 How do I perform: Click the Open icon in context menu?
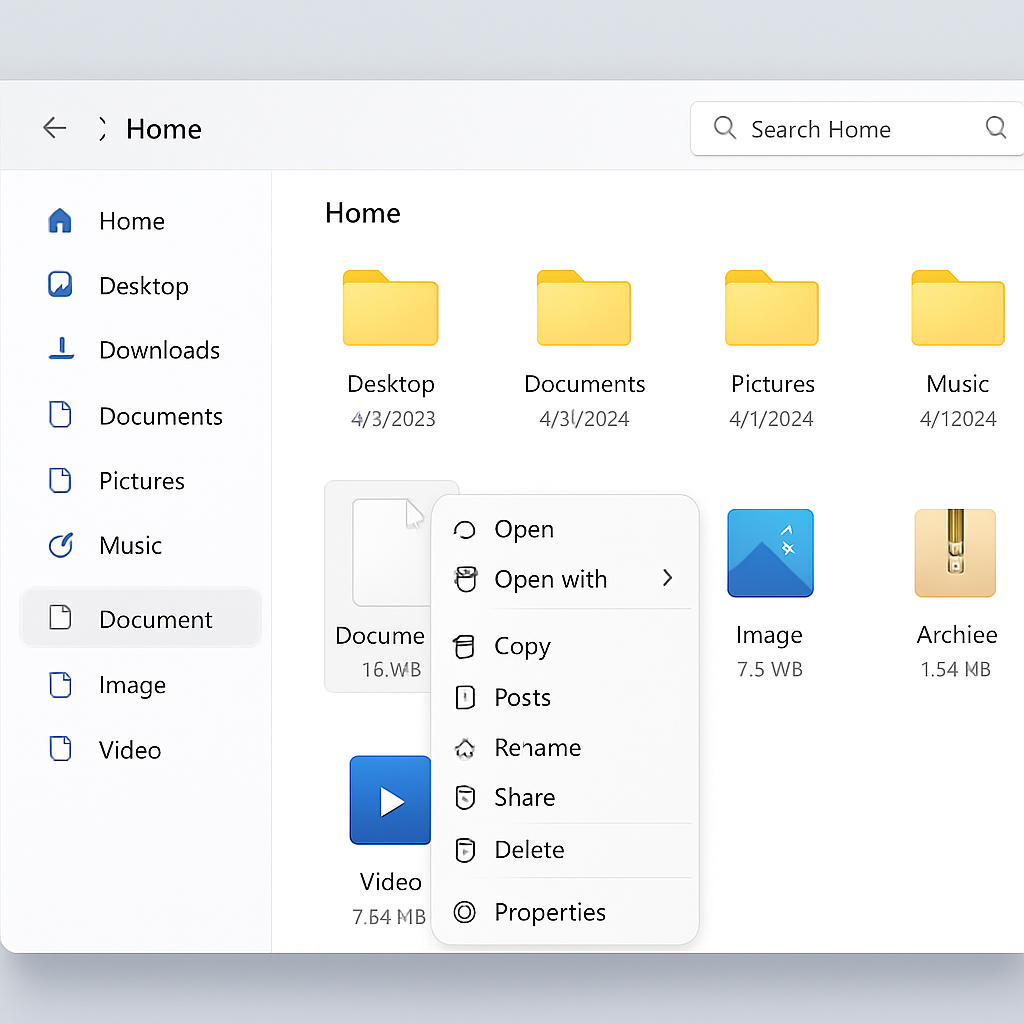[464, 530]
